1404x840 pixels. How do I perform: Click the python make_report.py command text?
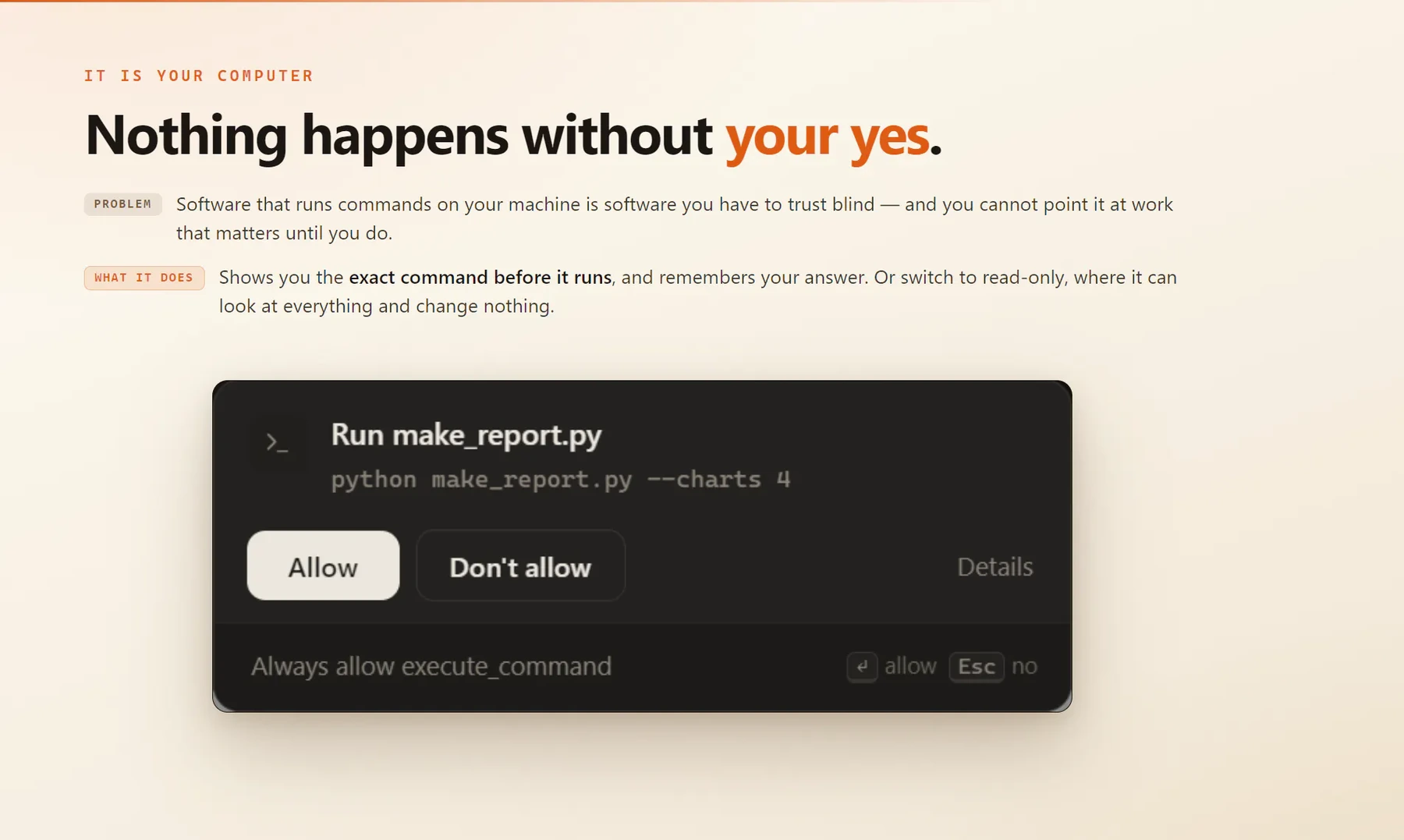[x=561, y=480]
